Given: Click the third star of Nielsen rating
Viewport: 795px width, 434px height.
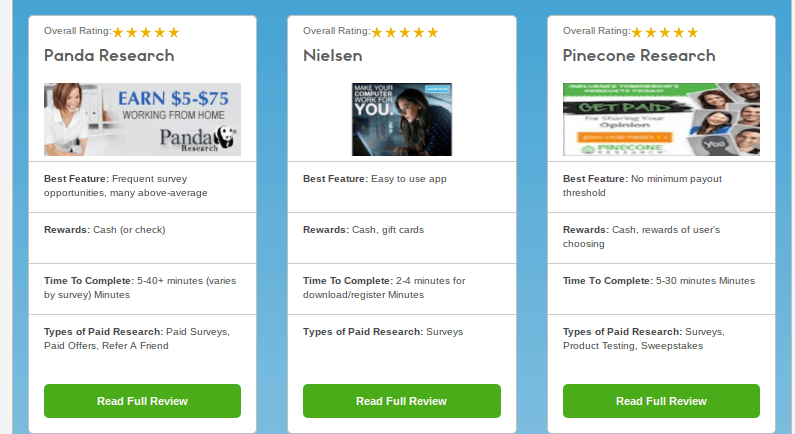Looking at the screenshot, I should tap(405, 33).
